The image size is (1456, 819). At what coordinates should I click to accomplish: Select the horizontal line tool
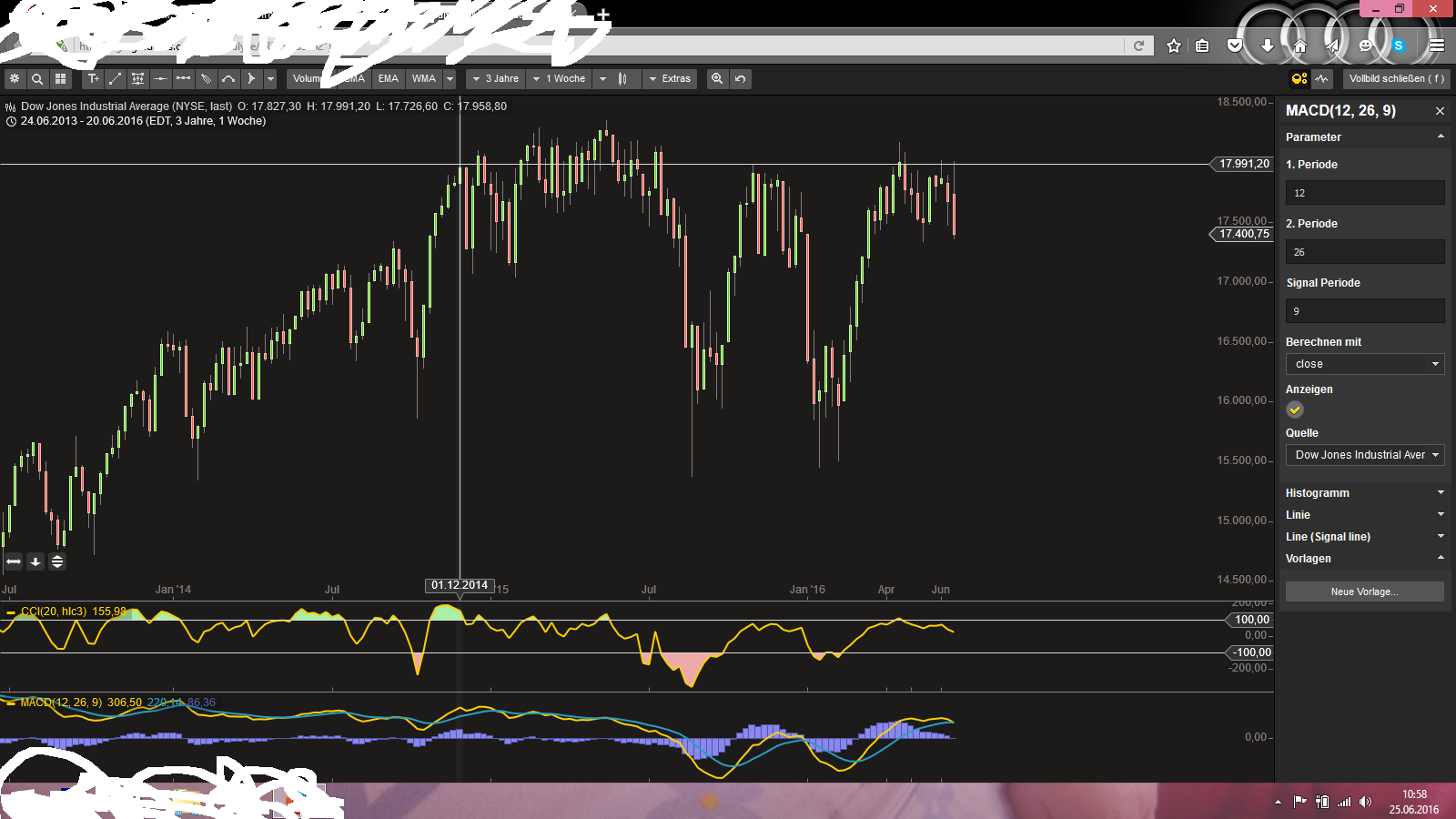click(x=161, y=79)
